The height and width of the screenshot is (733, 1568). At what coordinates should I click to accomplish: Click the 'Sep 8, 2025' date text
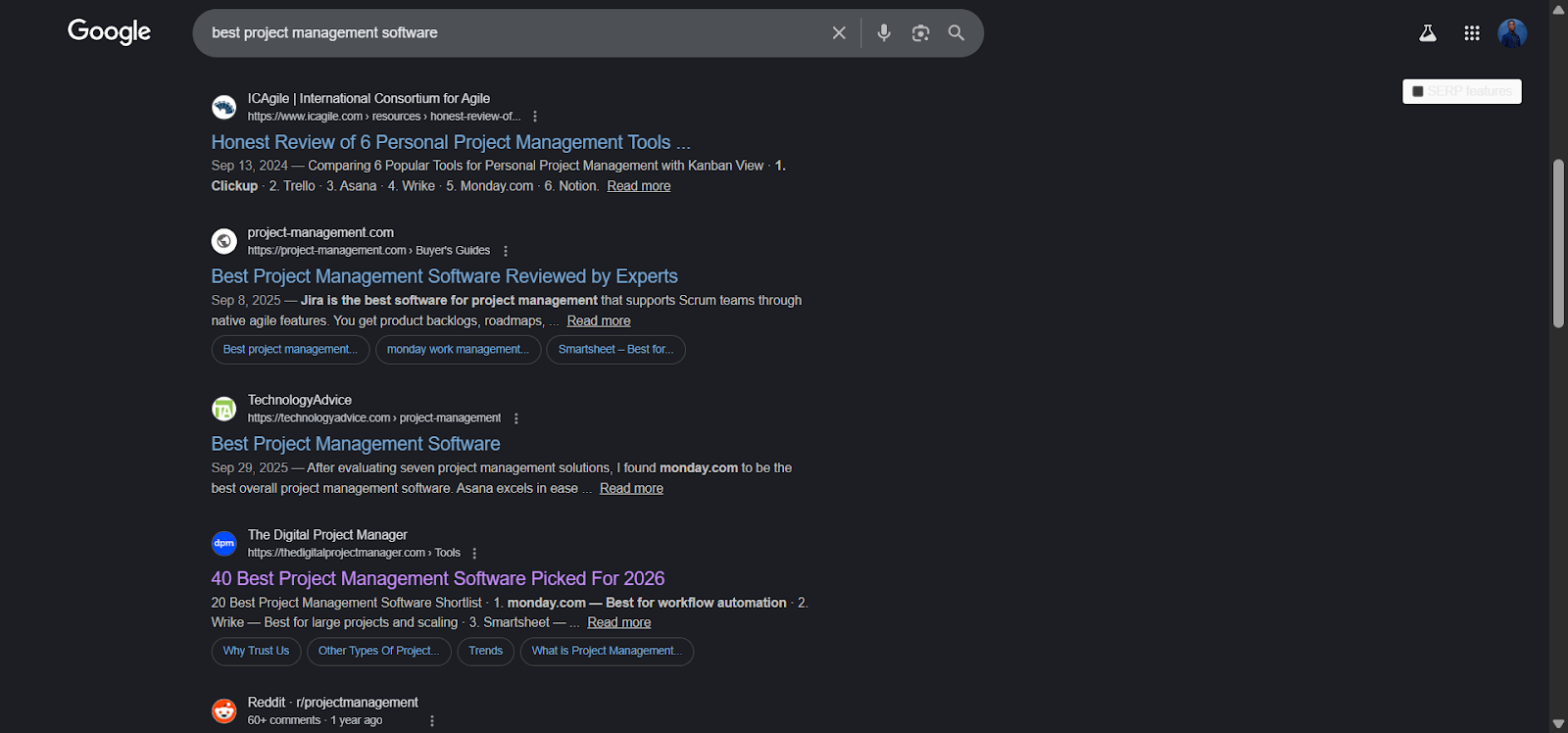pos(246,301)
